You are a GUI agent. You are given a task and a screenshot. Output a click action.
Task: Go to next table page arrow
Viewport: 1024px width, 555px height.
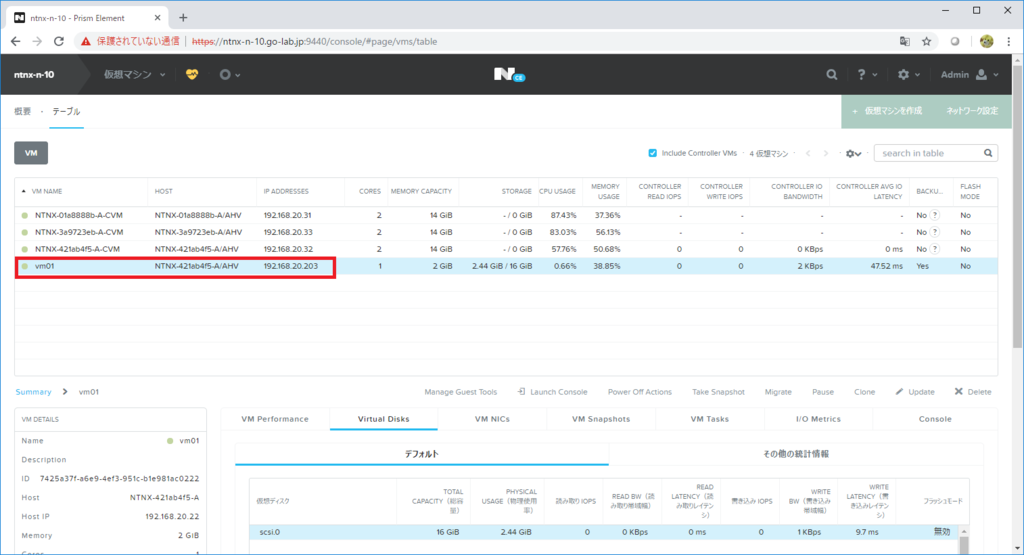coord(826,153)
